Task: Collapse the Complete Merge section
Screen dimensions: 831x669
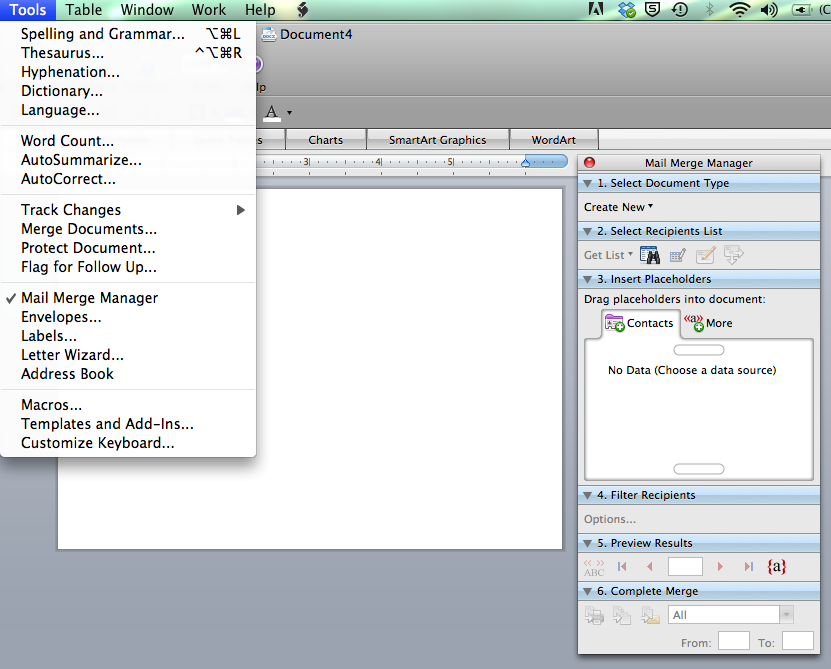Action: click(588, 592)
